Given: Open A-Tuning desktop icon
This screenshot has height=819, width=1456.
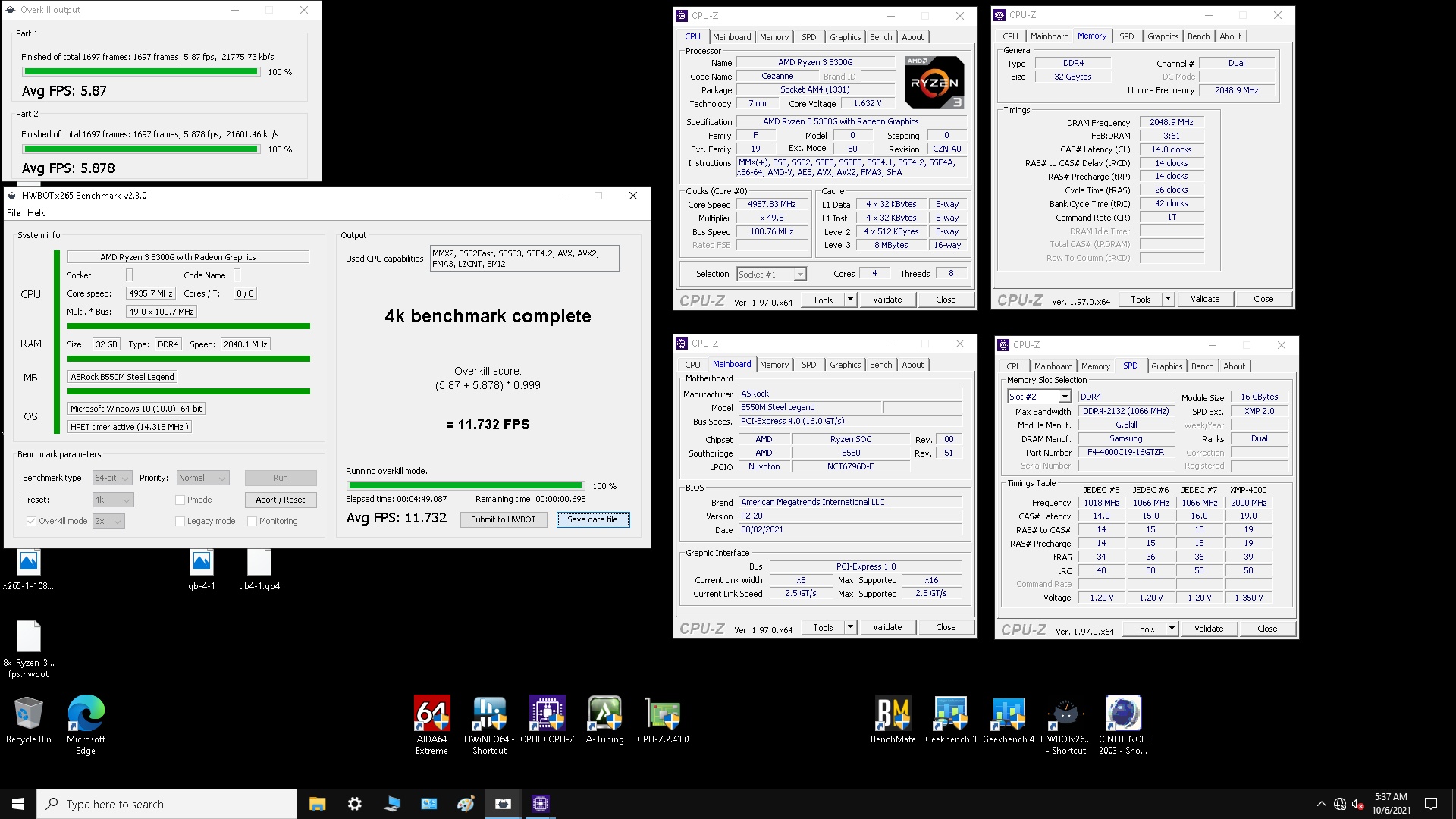Looking at the screenshot, I should 604,719.
